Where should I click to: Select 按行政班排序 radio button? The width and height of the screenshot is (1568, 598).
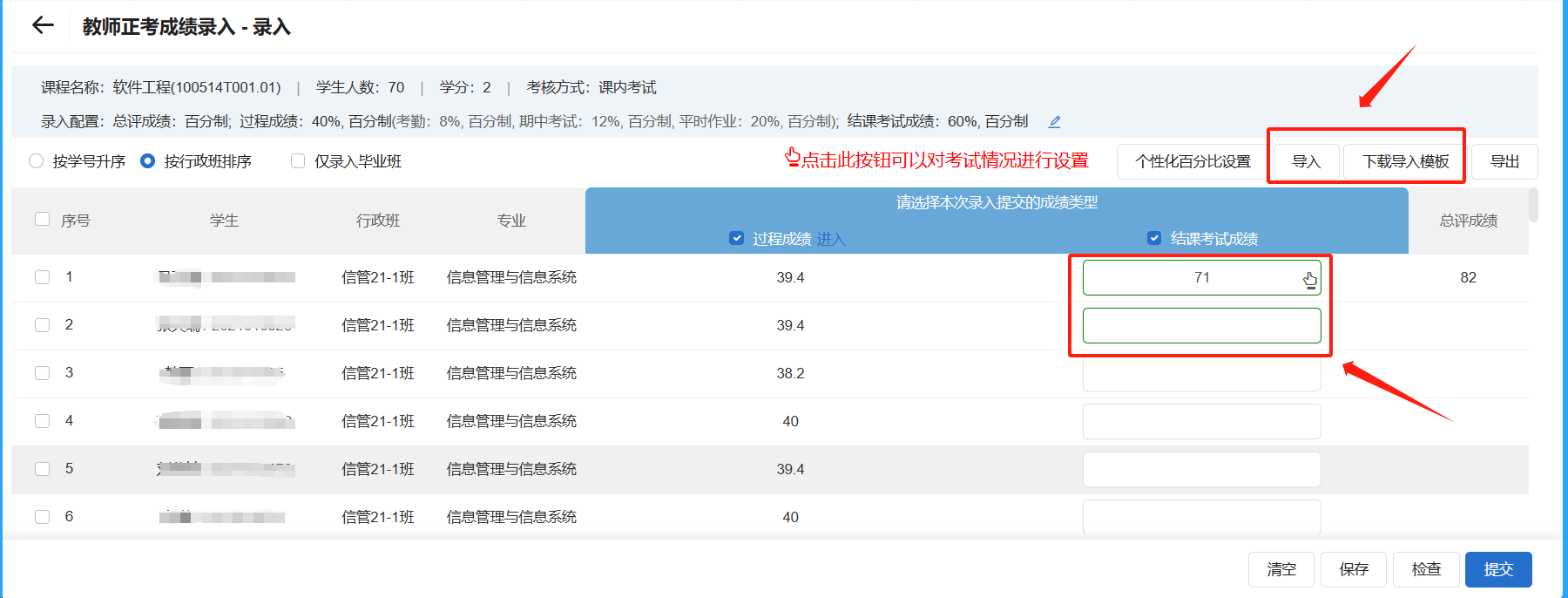(x=148, y=161)
